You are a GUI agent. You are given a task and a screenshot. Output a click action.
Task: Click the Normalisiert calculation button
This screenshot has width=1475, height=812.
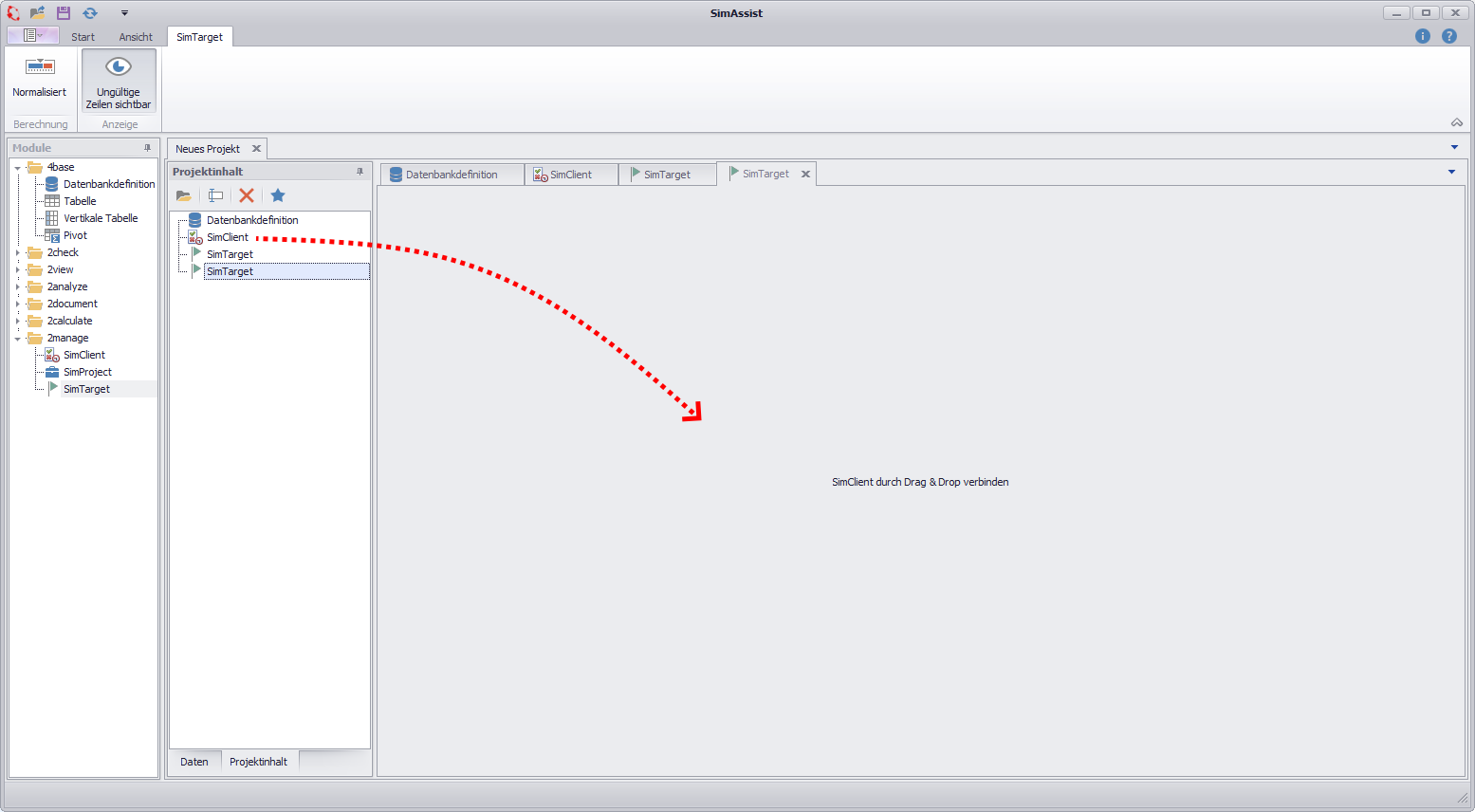click(40, 80)
